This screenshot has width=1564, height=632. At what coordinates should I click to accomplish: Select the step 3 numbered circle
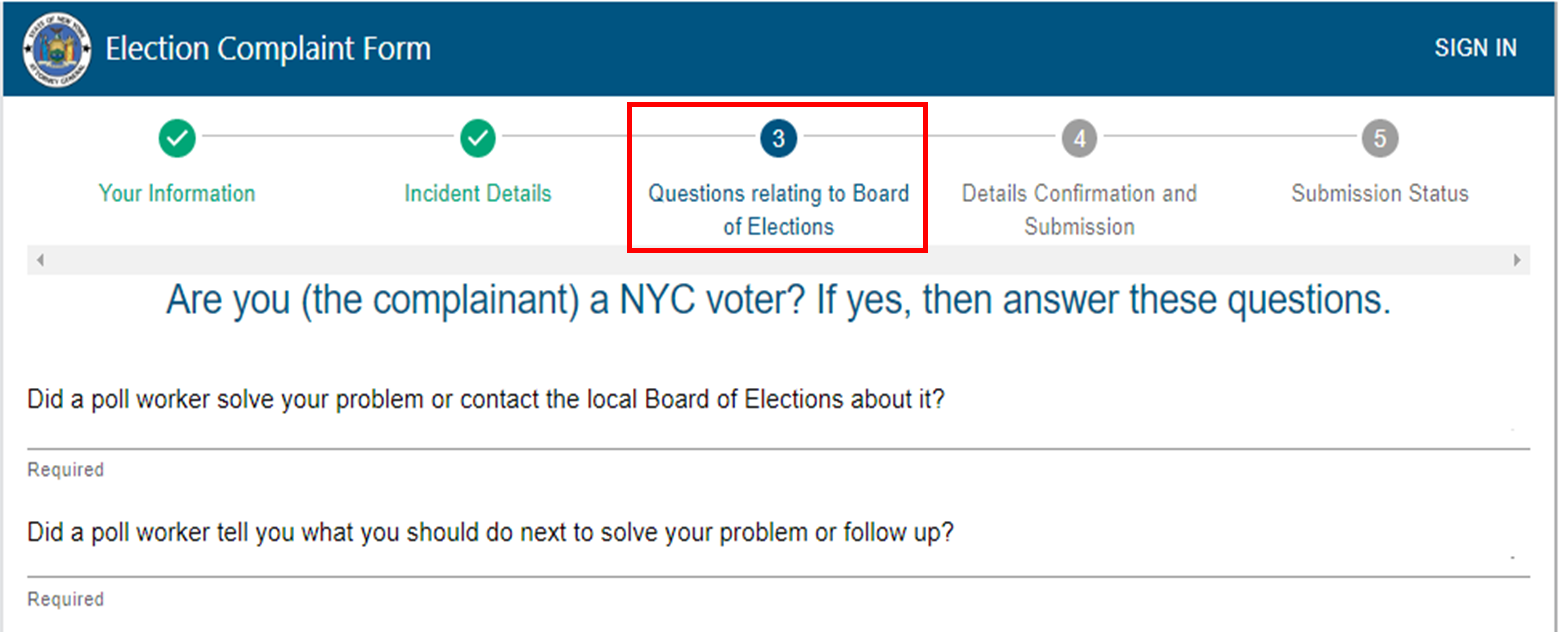point(778,138)
